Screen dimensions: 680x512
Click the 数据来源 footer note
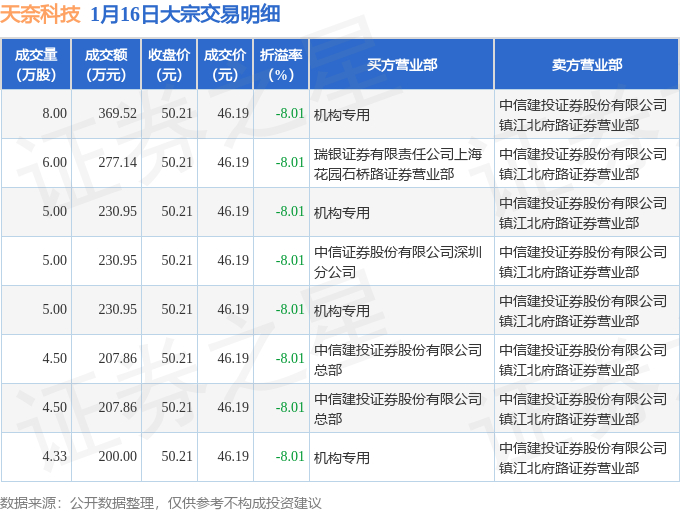161,503
